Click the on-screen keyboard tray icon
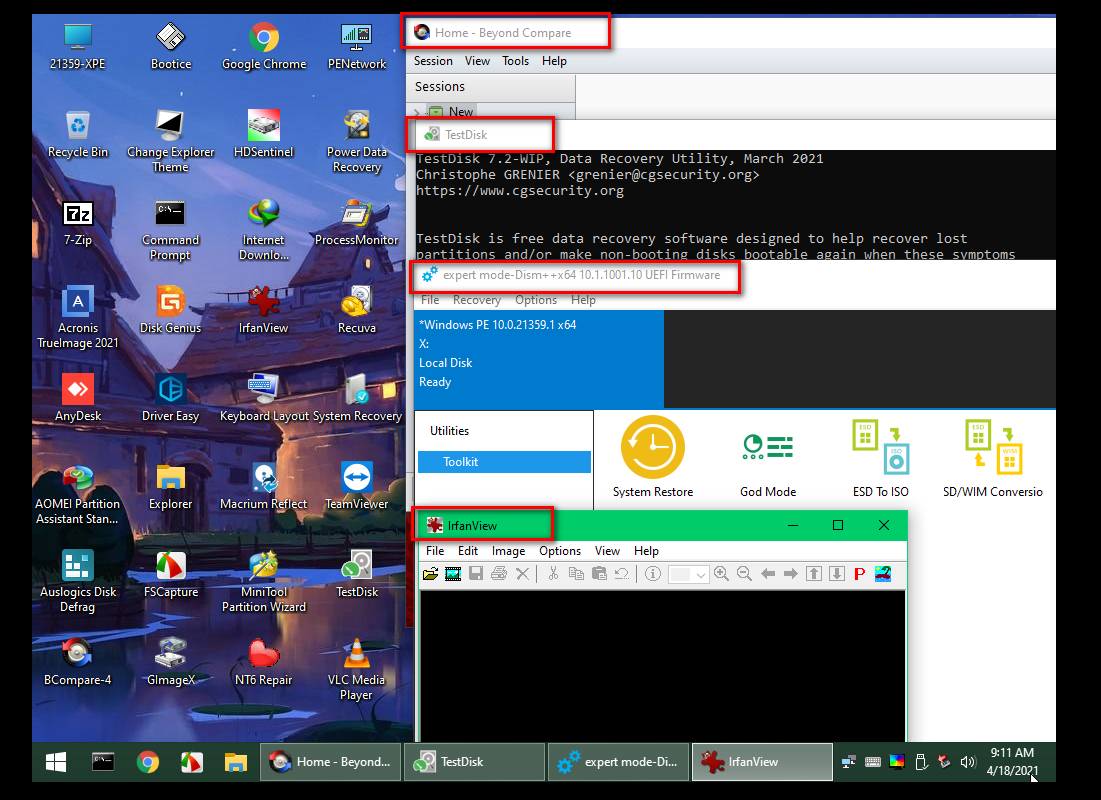Screen dimensions: 1101x800 pos(873,762)
